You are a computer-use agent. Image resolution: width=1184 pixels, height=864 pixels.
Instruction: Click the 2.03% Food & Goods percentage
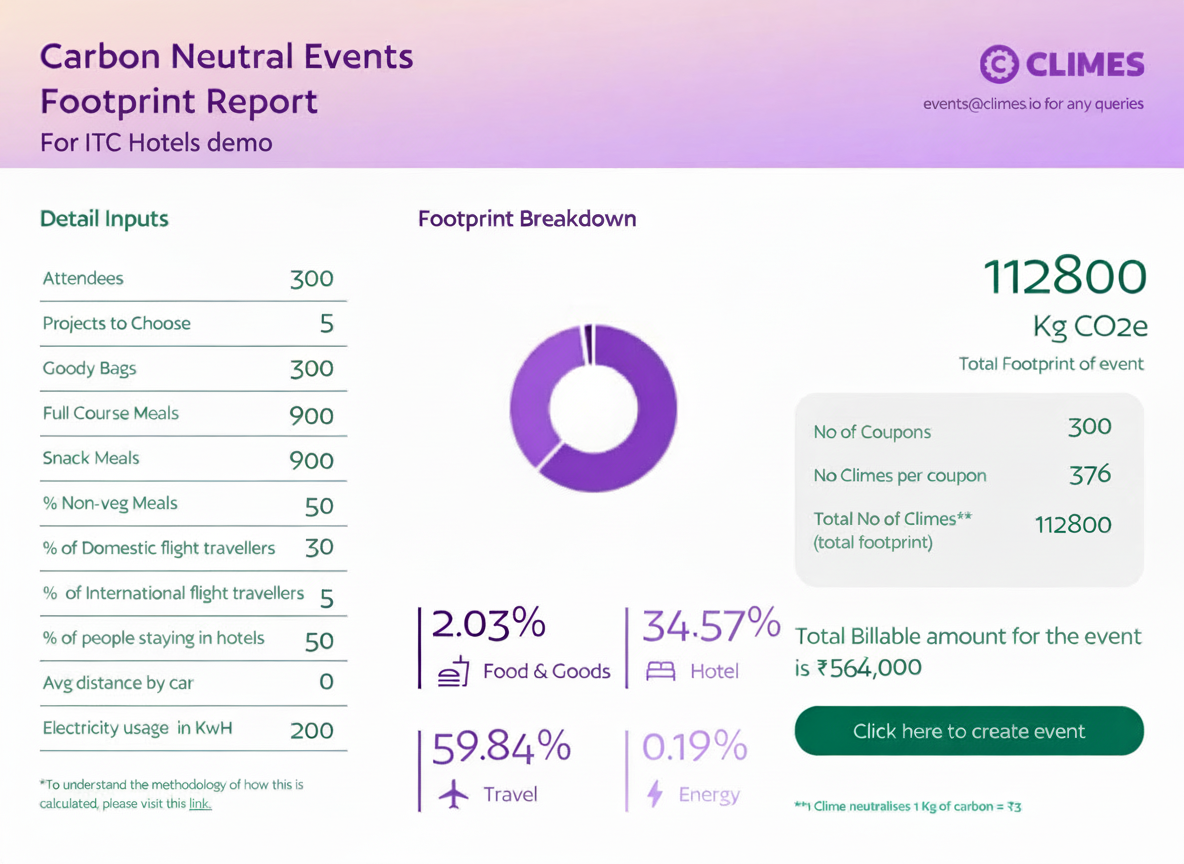coord(489,625)
